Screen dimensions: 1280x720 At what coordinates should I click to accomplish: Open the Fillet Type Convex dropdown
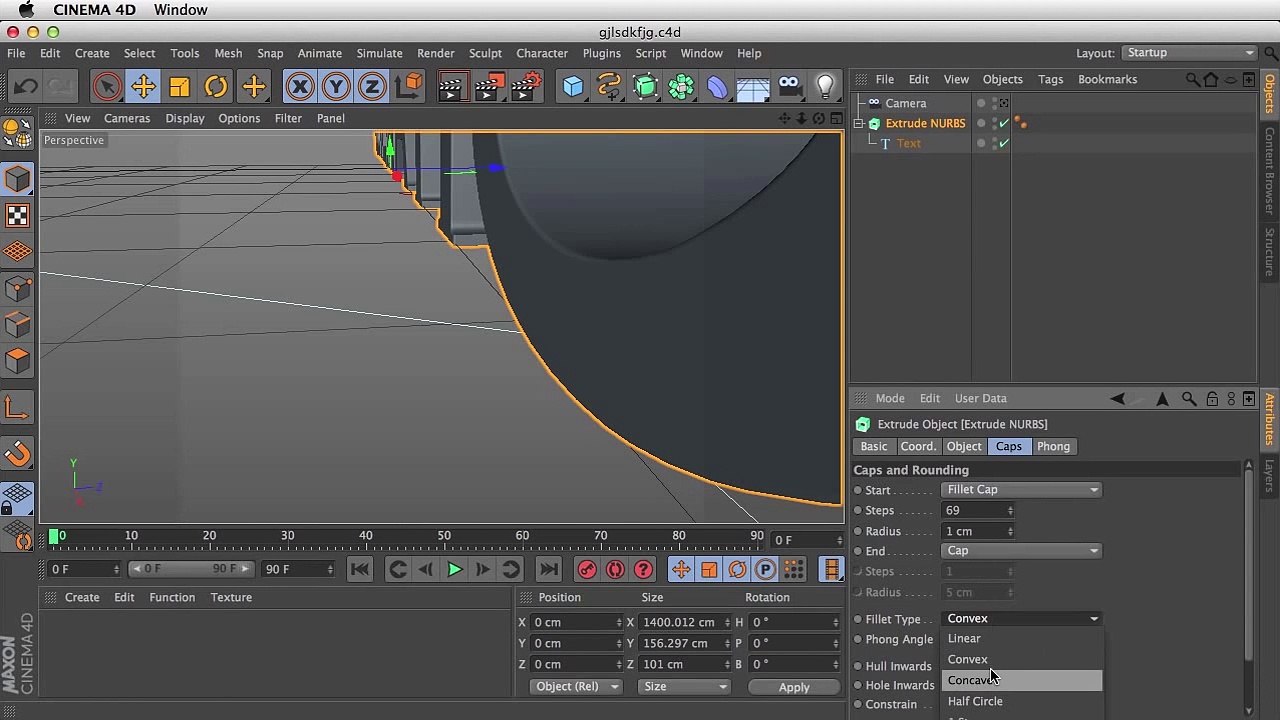tap(1021, 619)
